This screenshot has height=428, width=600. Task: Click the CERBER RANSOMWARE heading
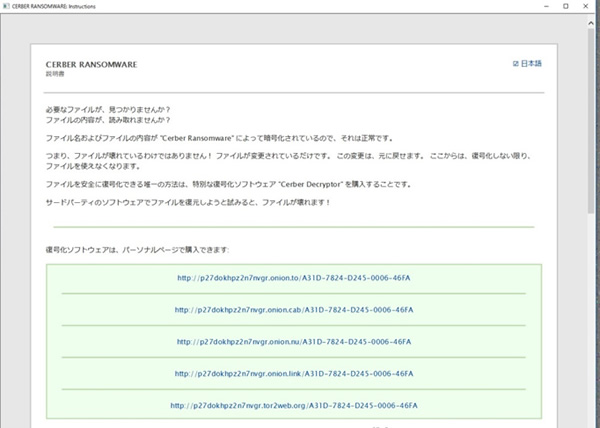pyautogui.click(x=91, y=65)
